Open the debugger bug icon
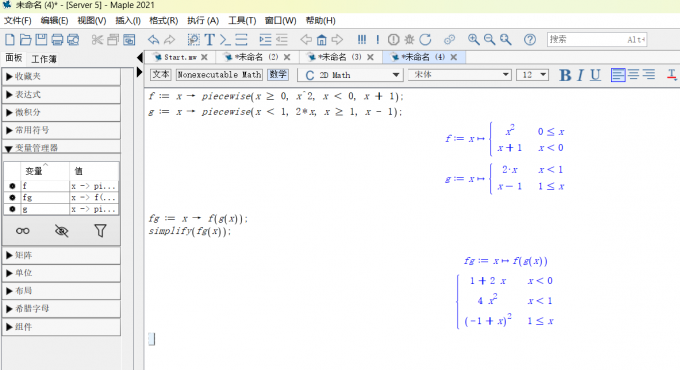 pyautogui.click(x=409, y=40)
